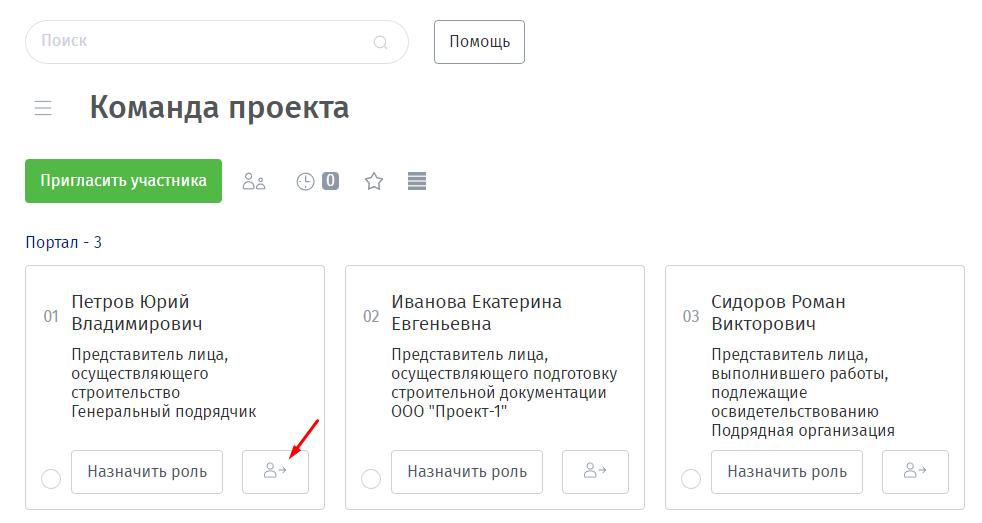
Task: Open the Помощь button
Action: pyautogui.click(x=479, y=42)
